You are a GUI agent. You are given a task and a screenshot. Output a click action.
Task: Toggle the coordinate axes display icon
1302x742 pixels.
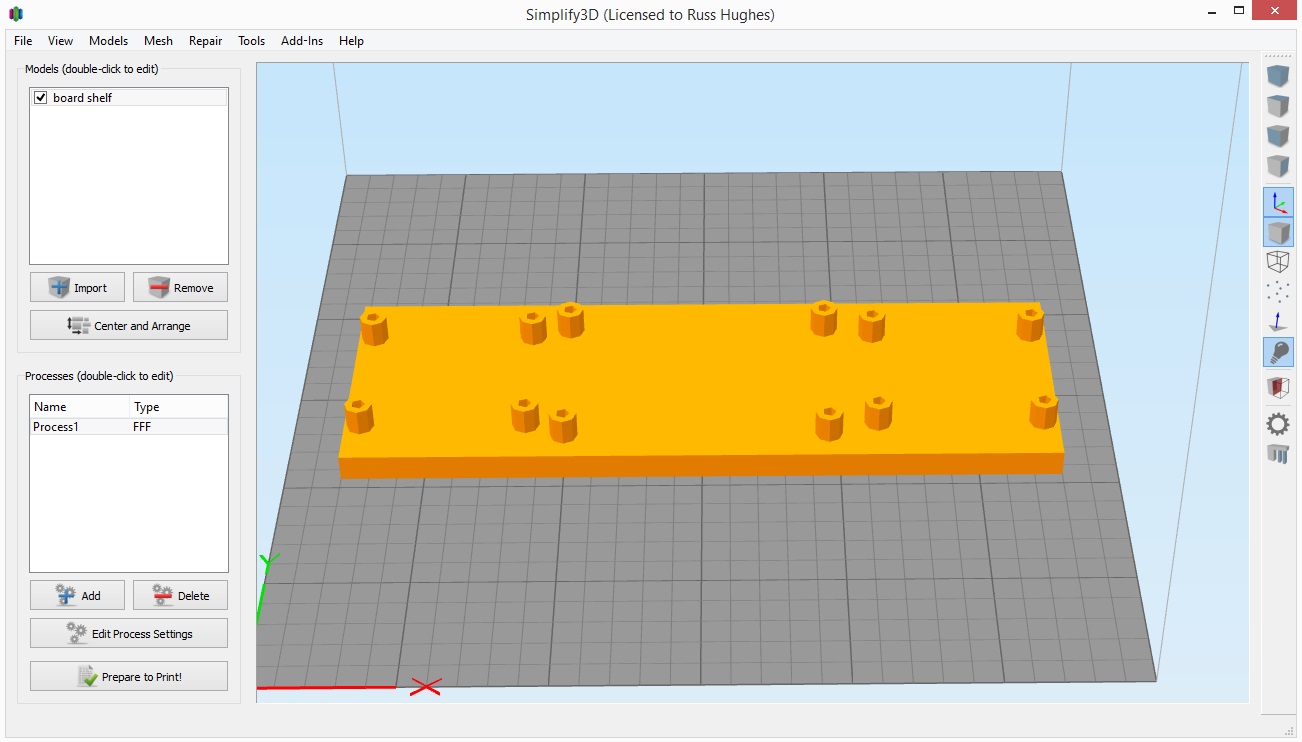[x=1278, y=203]
